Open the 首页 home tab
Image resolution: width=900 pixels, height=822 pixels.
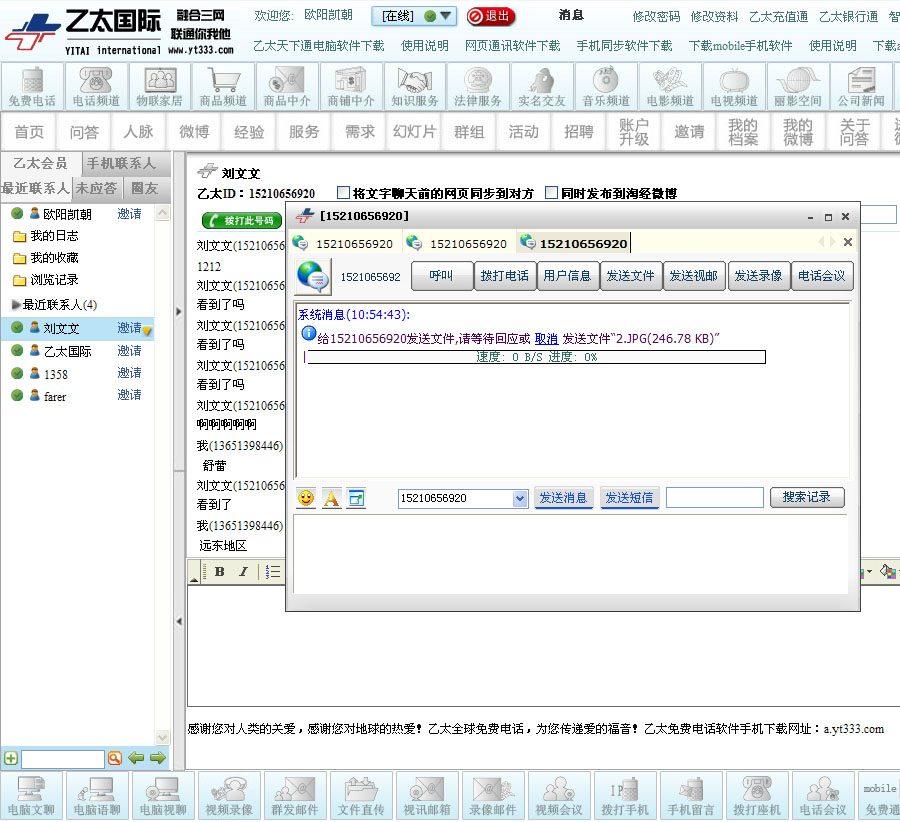tap(29, 132)
